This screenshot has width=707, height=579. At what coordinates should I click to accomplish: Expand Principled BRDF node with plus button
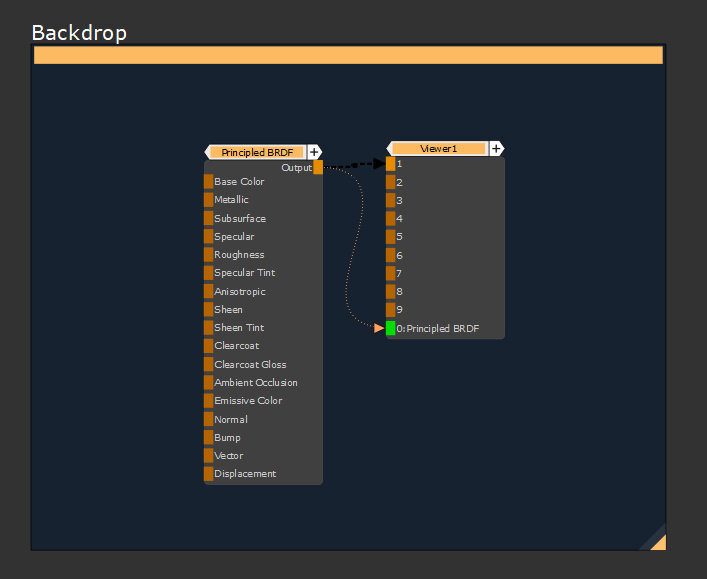[314, 152]
